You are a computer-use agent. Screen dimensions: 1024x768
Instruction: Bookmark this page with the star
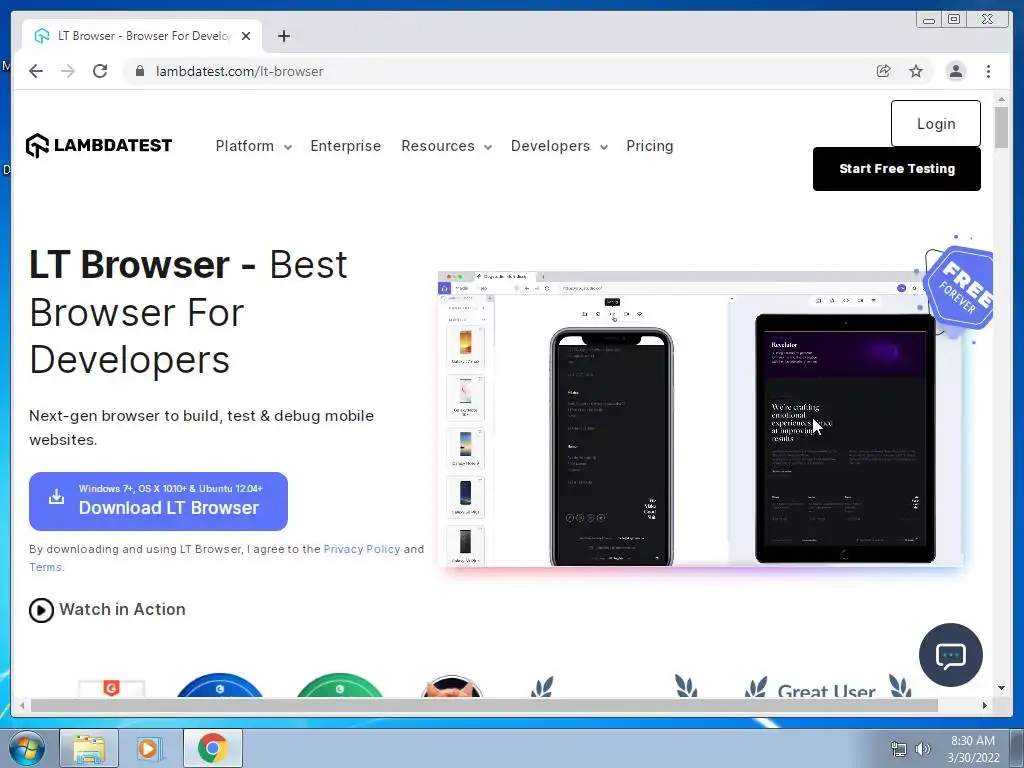pos(916,71)
